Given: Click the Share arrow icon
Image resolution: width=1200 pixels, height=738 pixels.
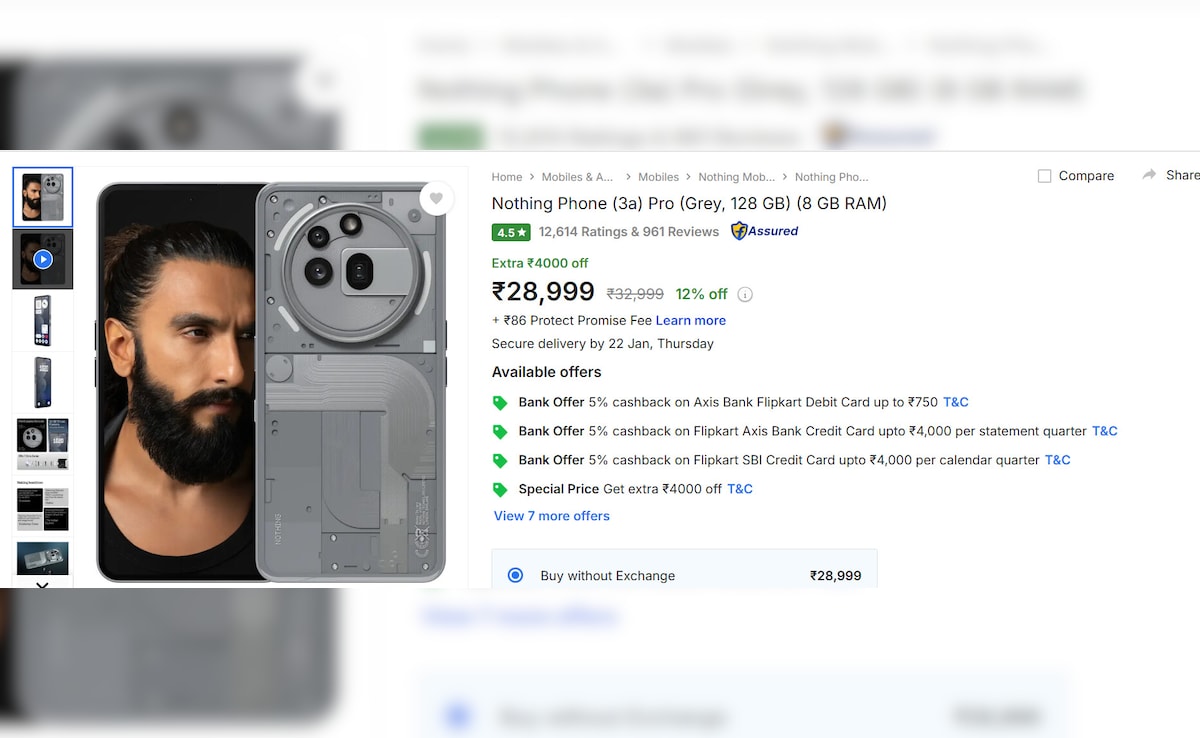Looking at the screenshot, I should pos(1149,175).
